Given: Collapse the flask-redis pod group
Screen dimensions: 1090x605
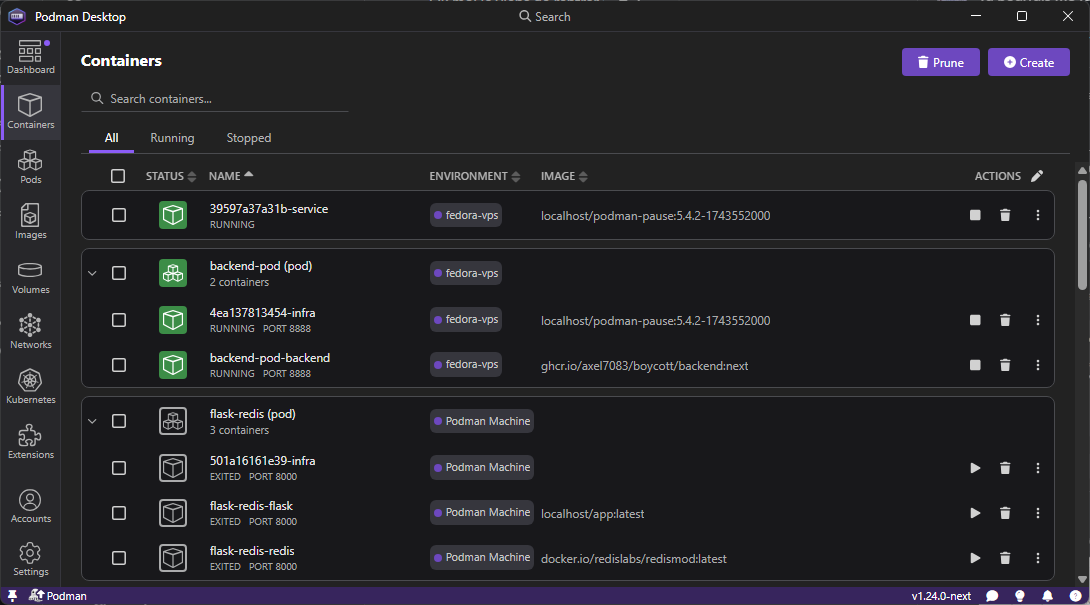Looking at the screenshot, I should pyautogui.click(x=93, y=421).
